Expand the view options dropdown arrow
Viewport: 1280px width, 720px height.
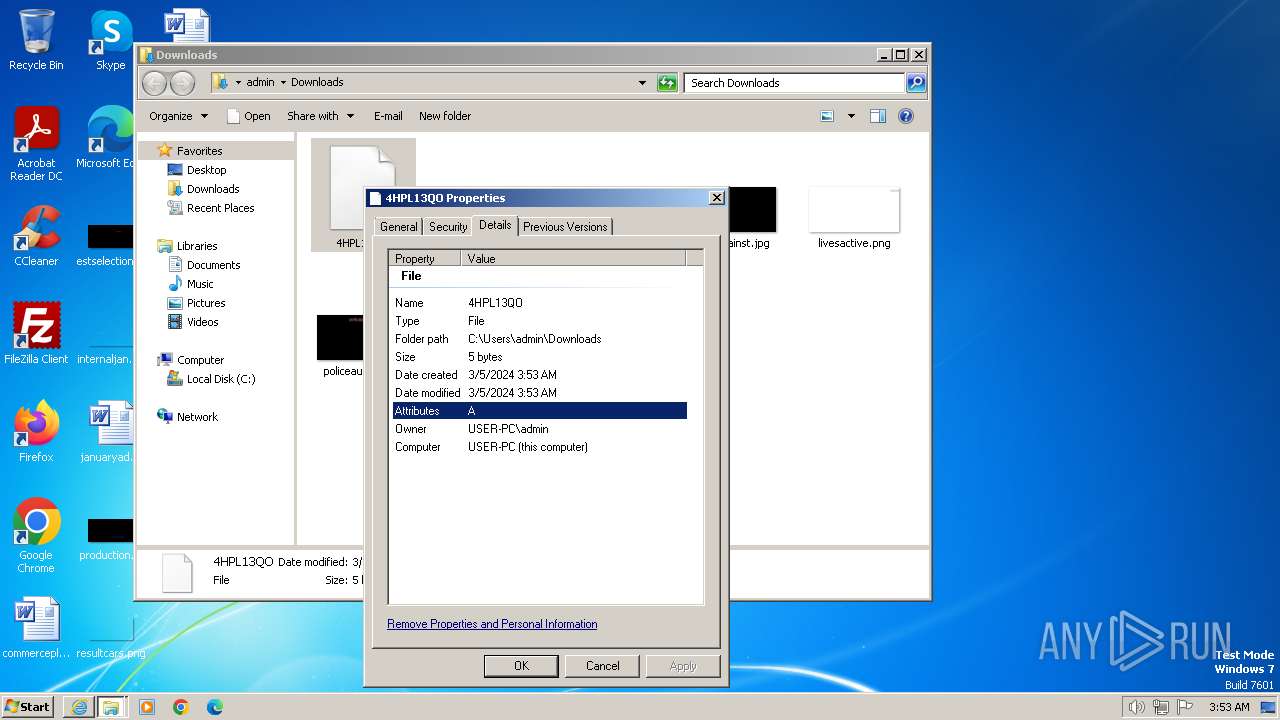[x=851, y=116]
